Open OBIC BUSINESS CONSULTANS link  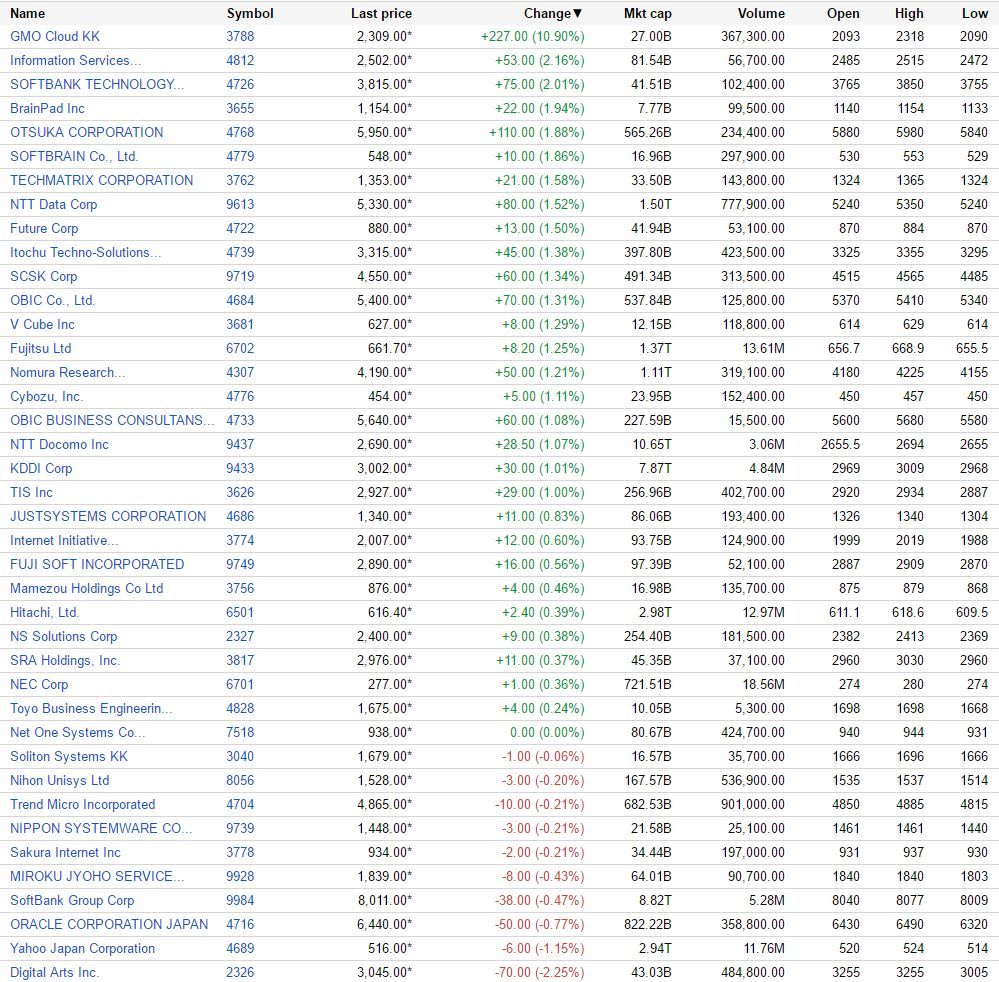tap(112, 421)
